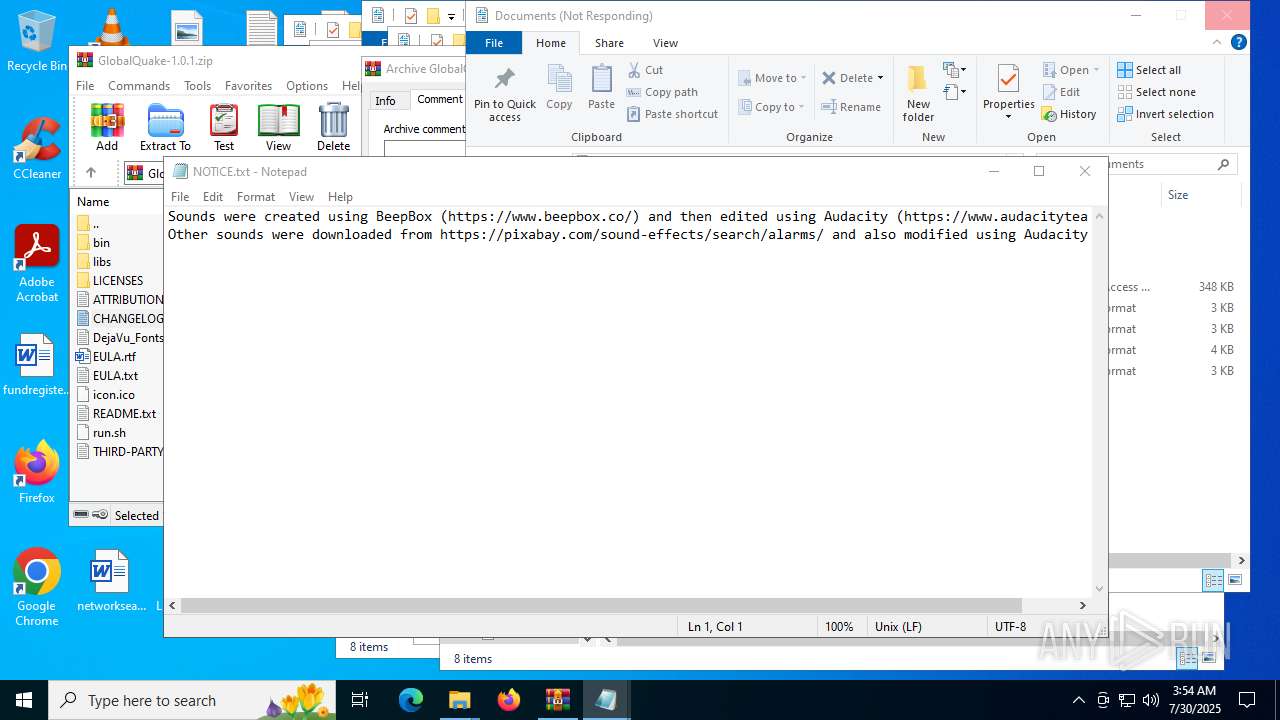Click Copy path in Documents ribbon
The image size is (1280, 720).
click(662, 92)
